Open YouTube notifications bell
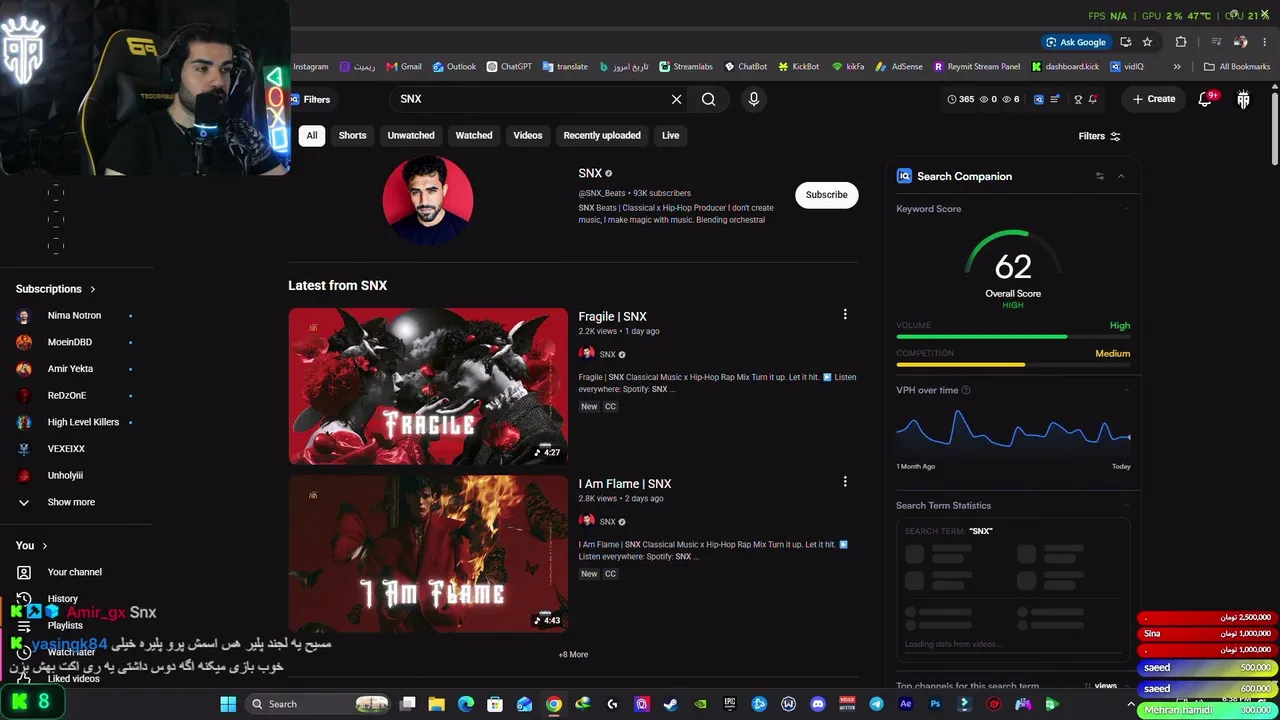 [x=1206, y=99]
